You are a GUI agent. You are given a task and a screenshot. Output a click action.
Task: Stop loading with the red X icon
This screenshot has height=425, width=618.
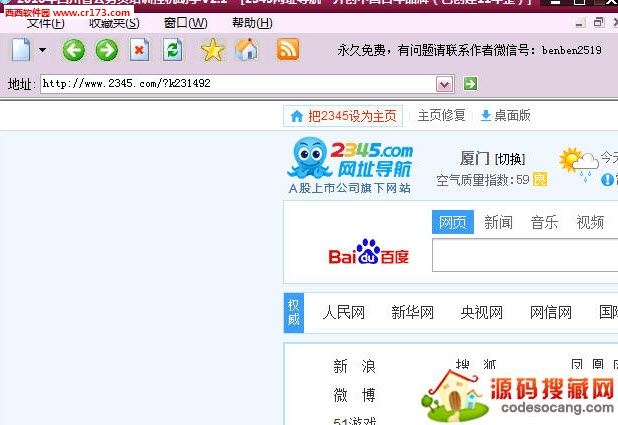click(139, 50)
